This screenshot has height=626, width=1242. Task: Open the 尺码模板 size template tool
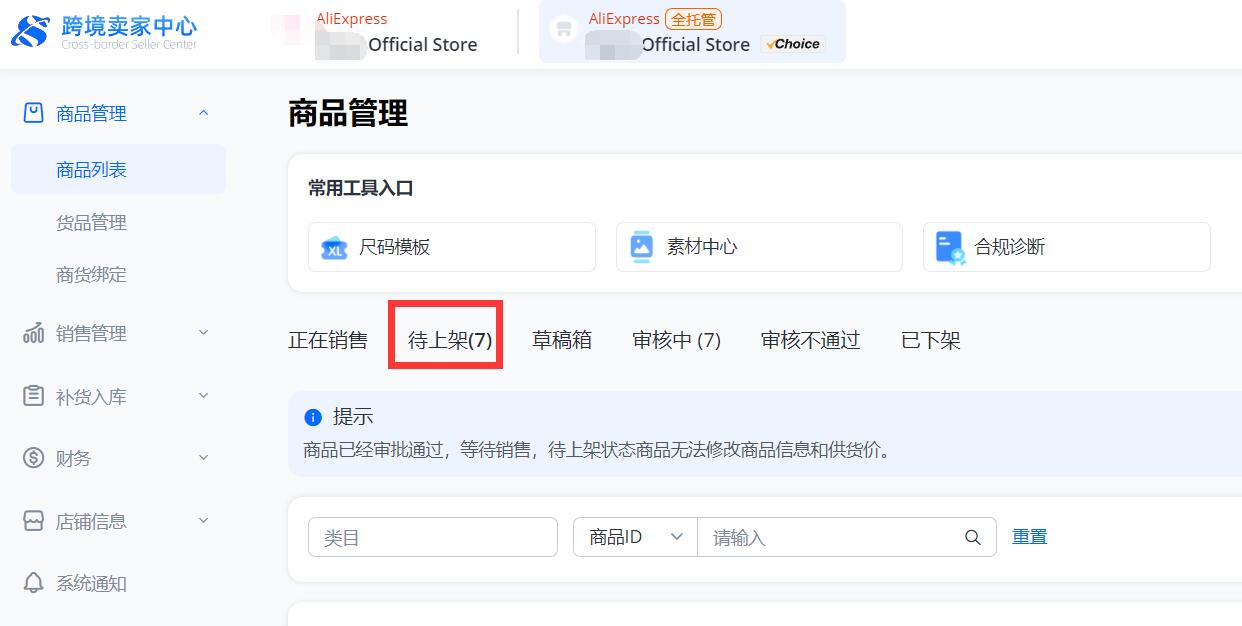point(450,246)
